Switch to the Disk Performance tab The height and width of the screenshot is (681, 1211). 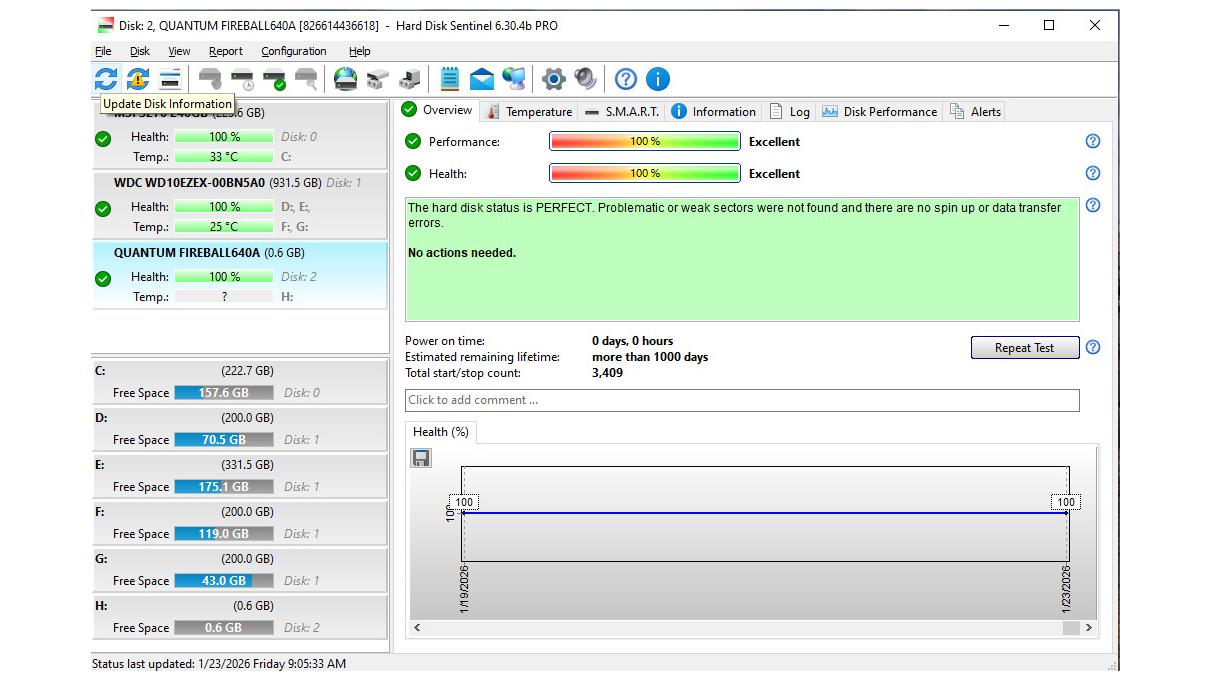point(880,112)
